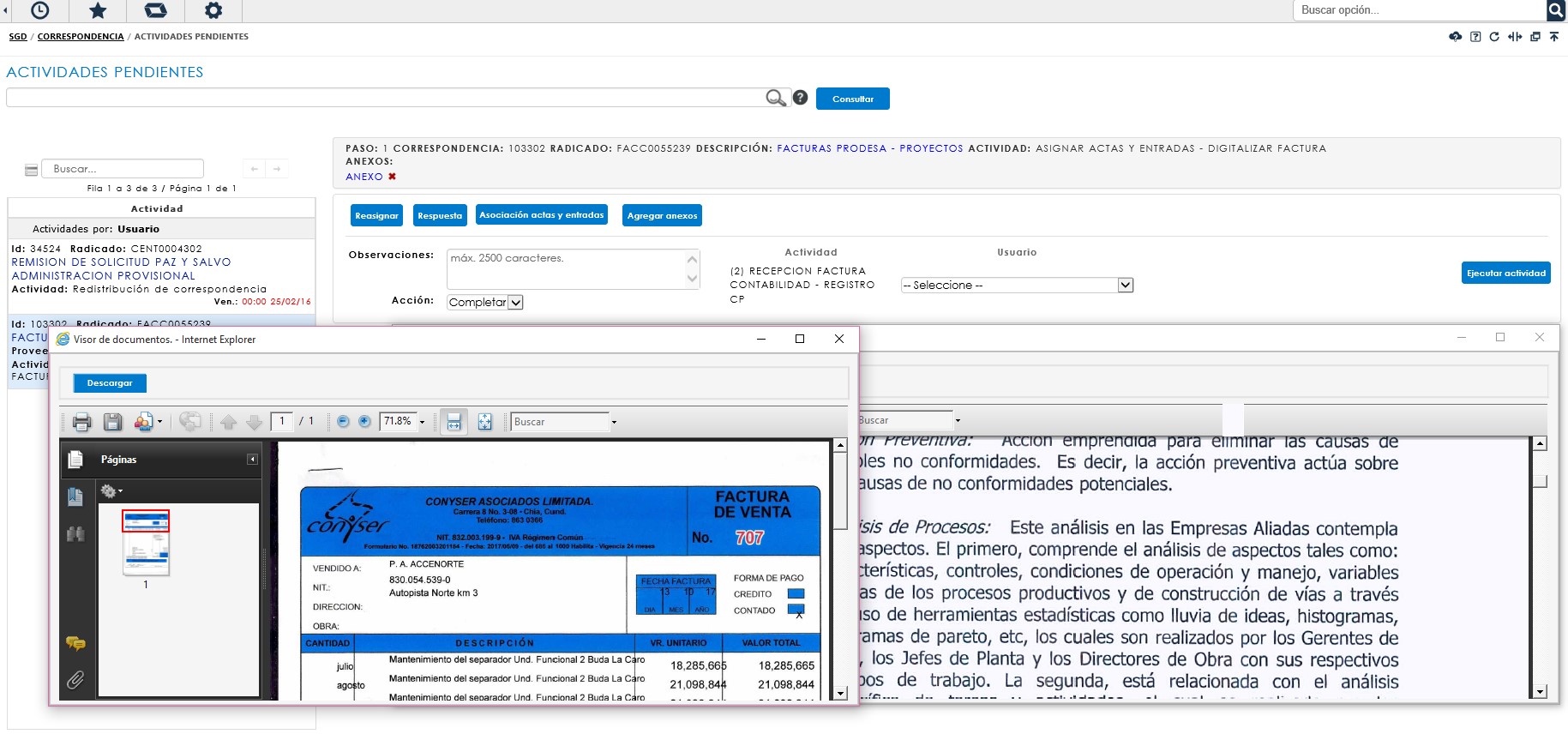Click the share document icon in PDF toolbar
1568x734 pixels.
pyautogui.click(x=144, y=421)
